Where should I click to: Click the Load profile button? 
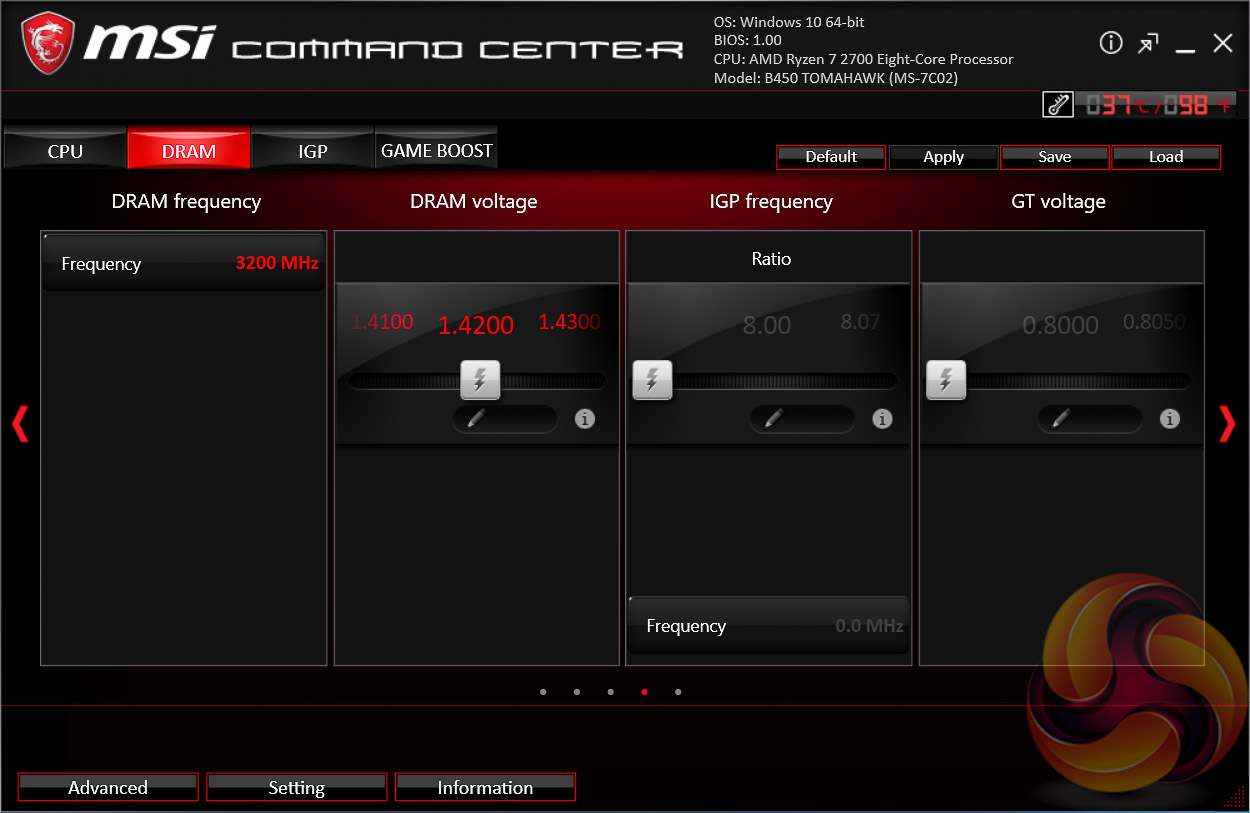pyautogui.click(x=1166, y=157)
